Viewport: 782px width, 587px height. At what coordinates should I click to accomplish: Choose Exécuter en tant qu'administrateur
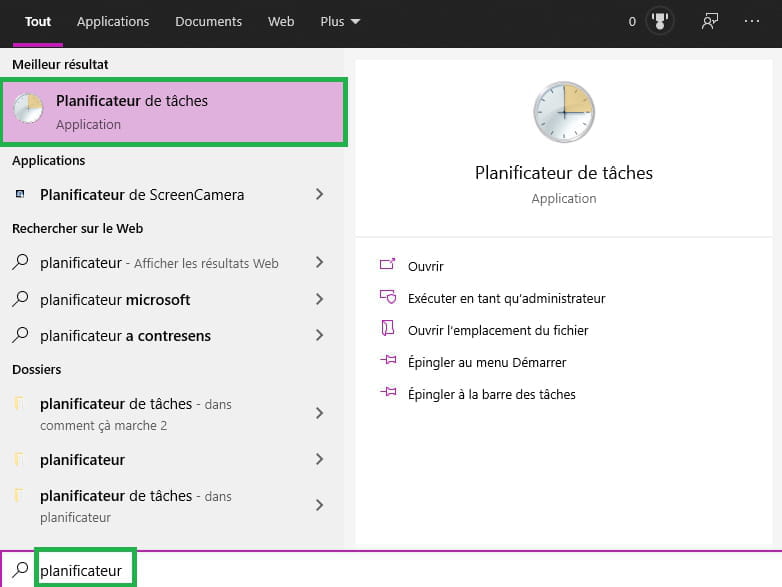[x=507, y=298]
